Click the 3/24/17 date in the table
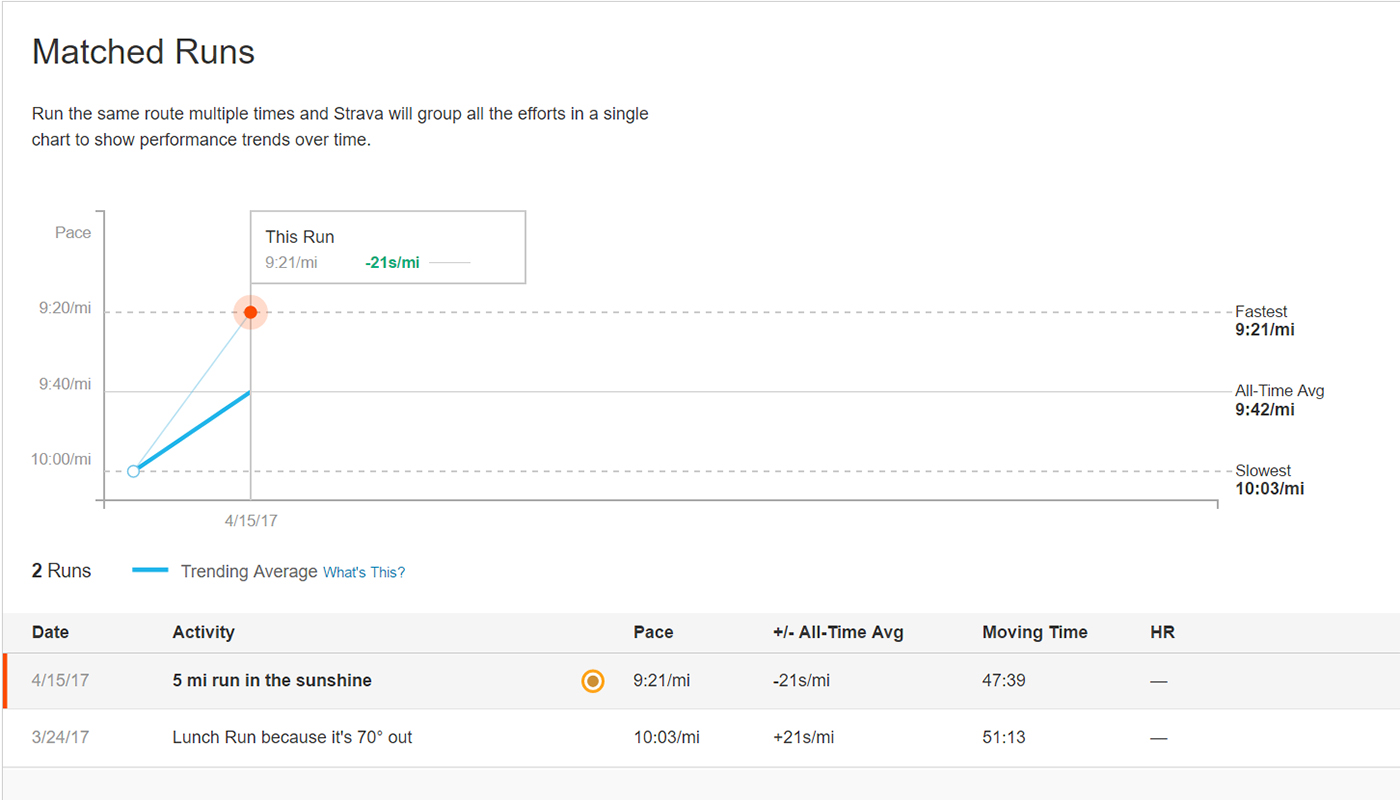This screenshot has height=800, width=1400. (60, 737)
